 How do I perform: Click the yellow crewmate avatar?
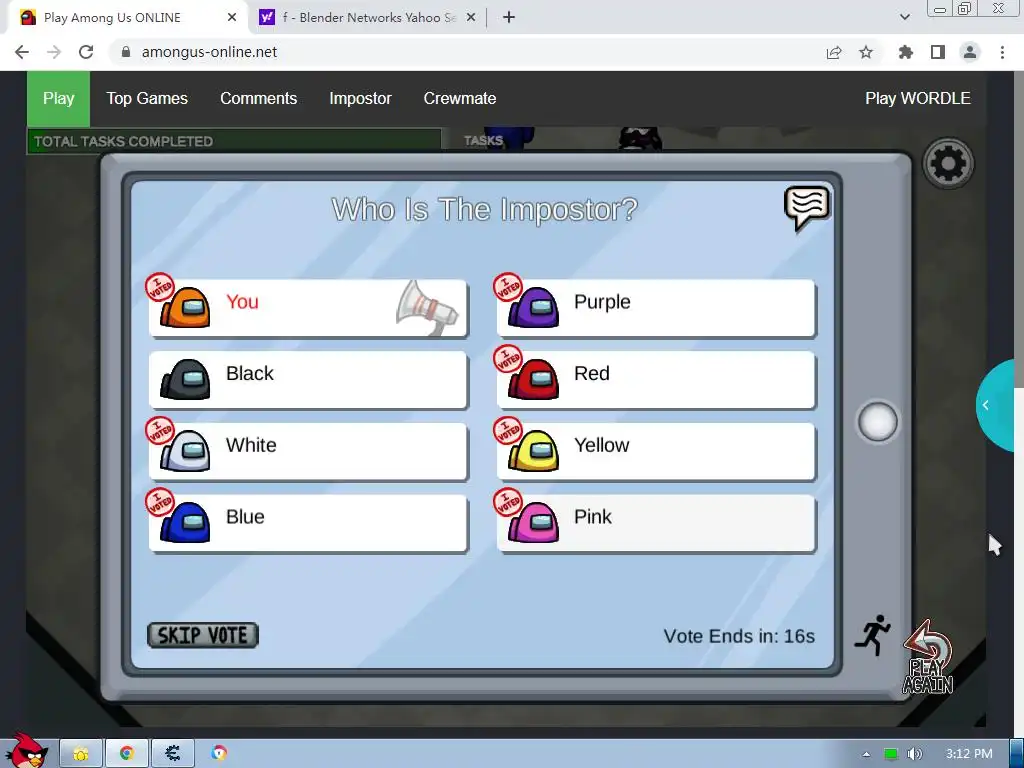534,451
